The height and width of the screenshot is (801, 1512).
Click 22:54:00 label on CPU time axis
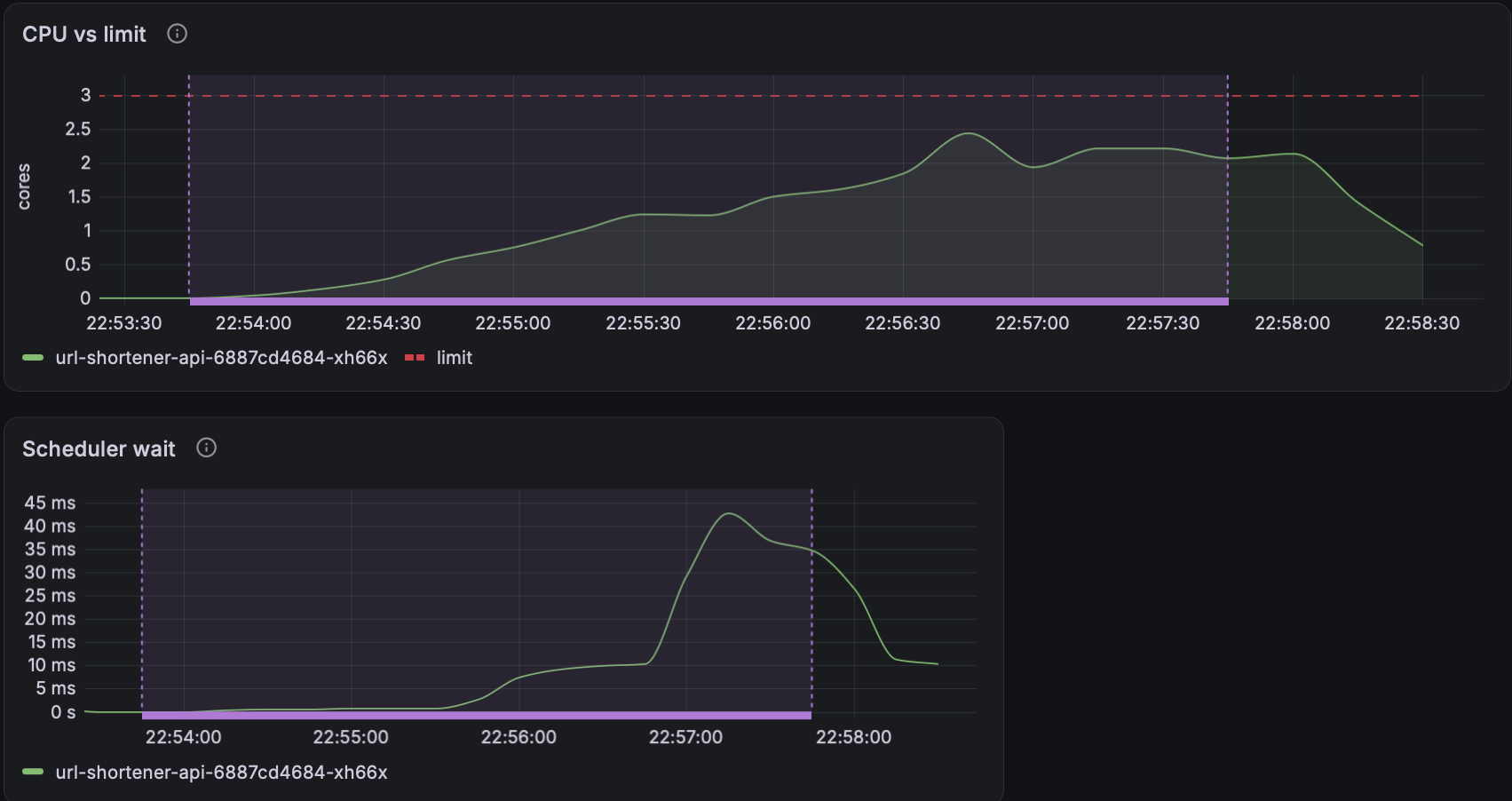[254, 323]
